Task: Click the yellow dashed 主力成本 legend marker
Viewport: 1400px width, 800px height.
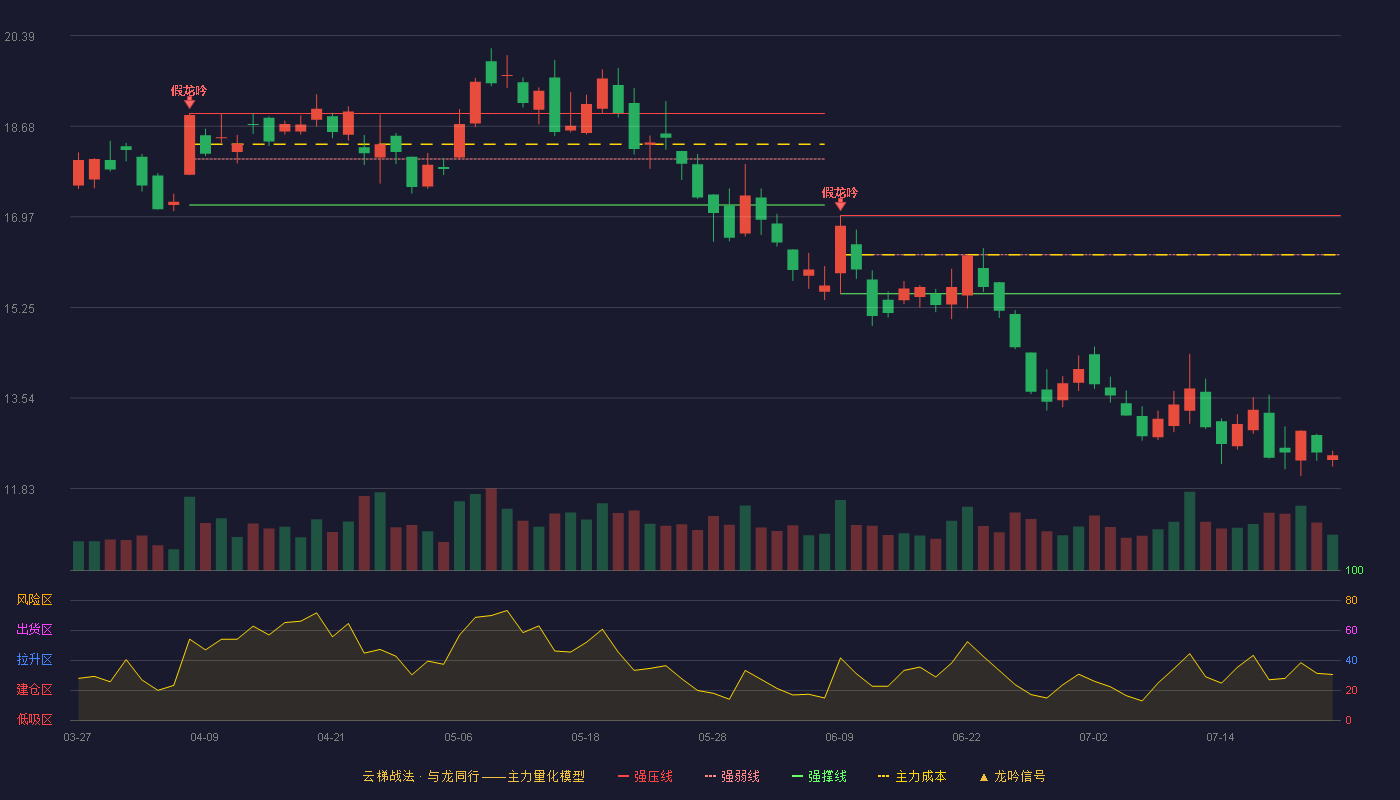Action: 883,776
